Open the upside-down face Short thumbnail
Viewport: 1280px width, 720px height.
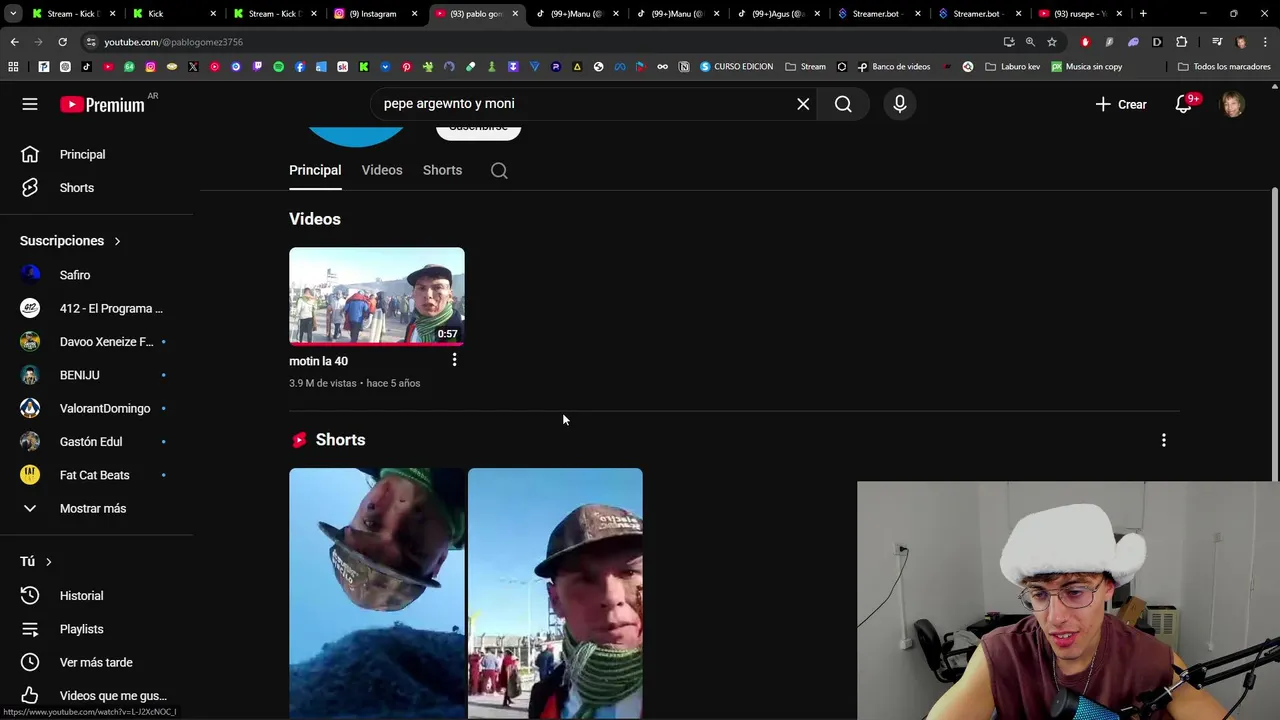[377, 594]
